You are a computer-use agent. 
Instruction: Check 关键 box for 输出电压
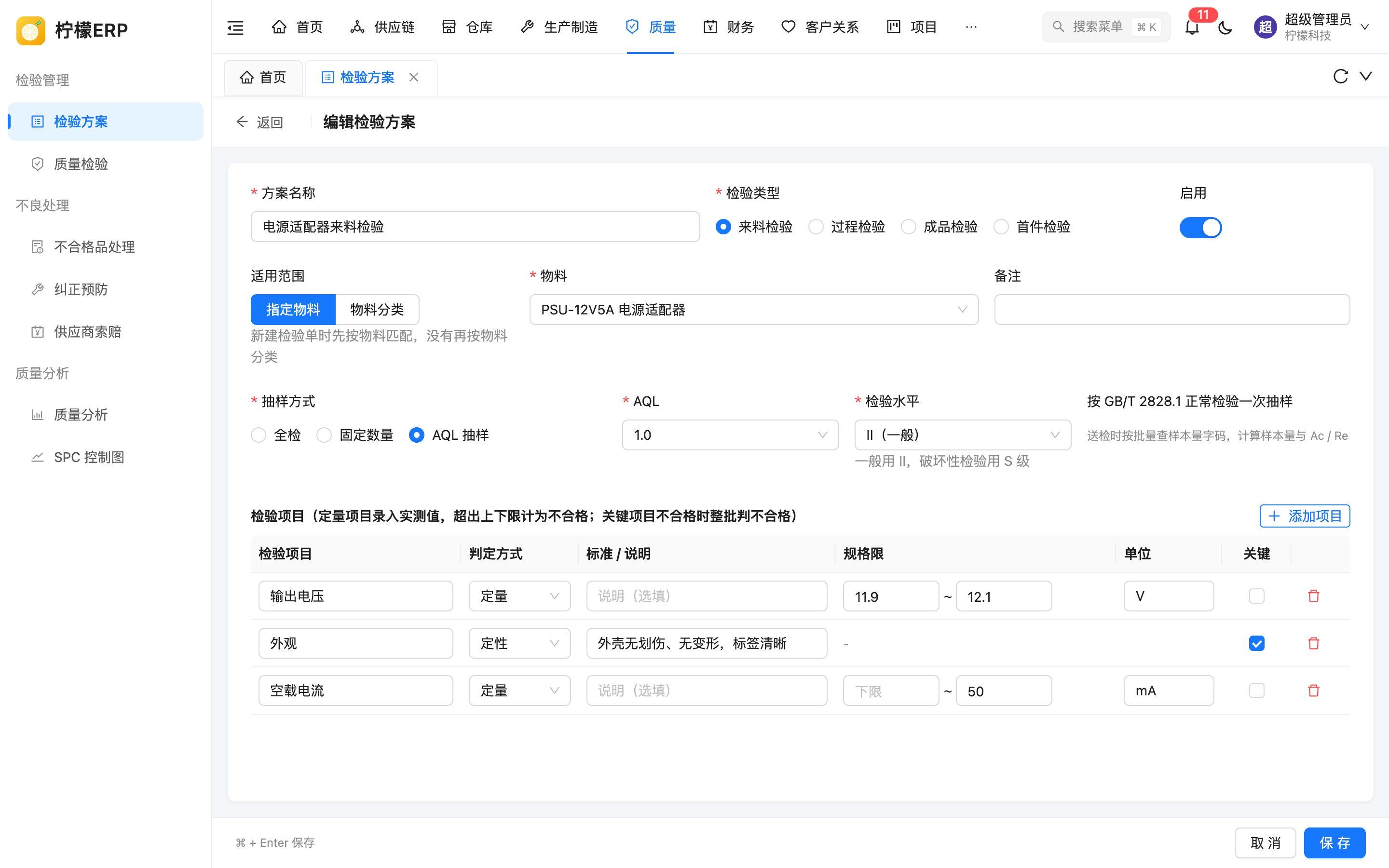(x=1256, y=596)
